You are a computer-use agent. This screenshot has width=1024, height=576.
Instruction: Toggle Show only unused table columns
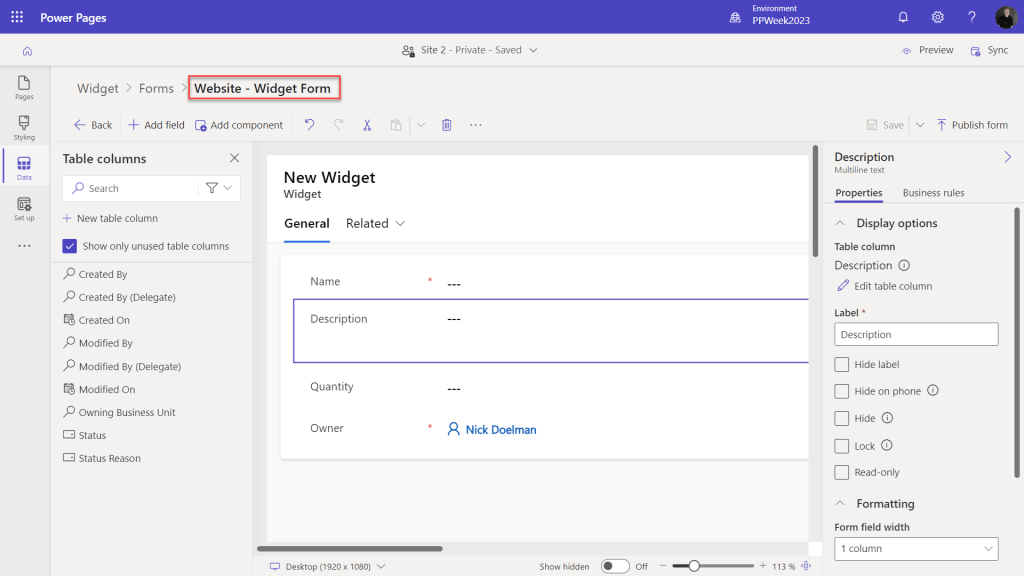tap(69, 245)
